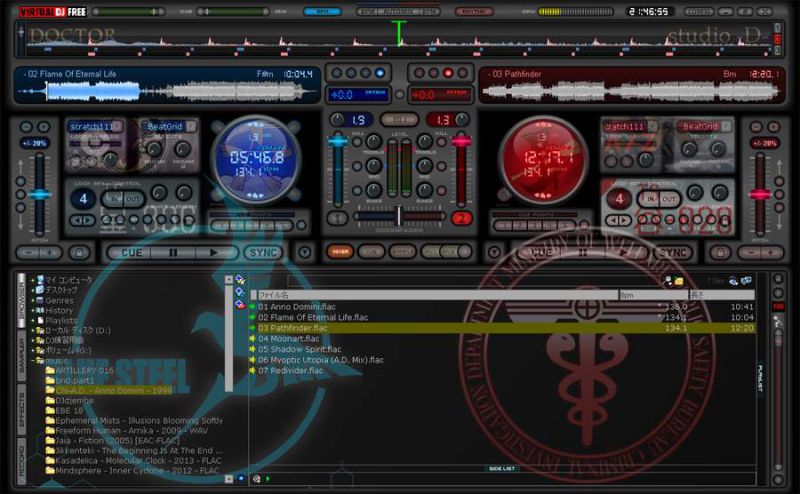Adjust the right channel volume fader

pyautogui.click(x=461, y=141)
